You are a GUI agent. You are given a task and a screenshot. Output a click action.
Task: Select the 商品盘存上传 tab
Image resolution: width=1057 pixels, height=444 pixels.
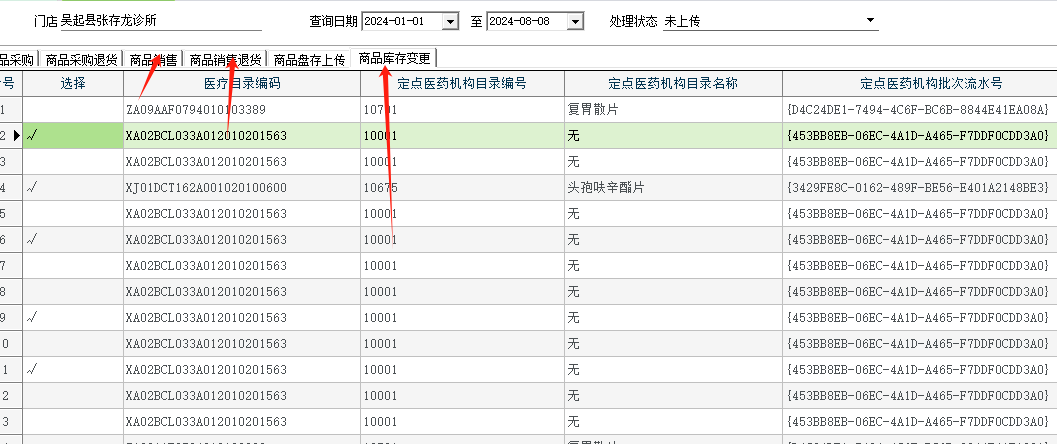click(x=309, y=60)
